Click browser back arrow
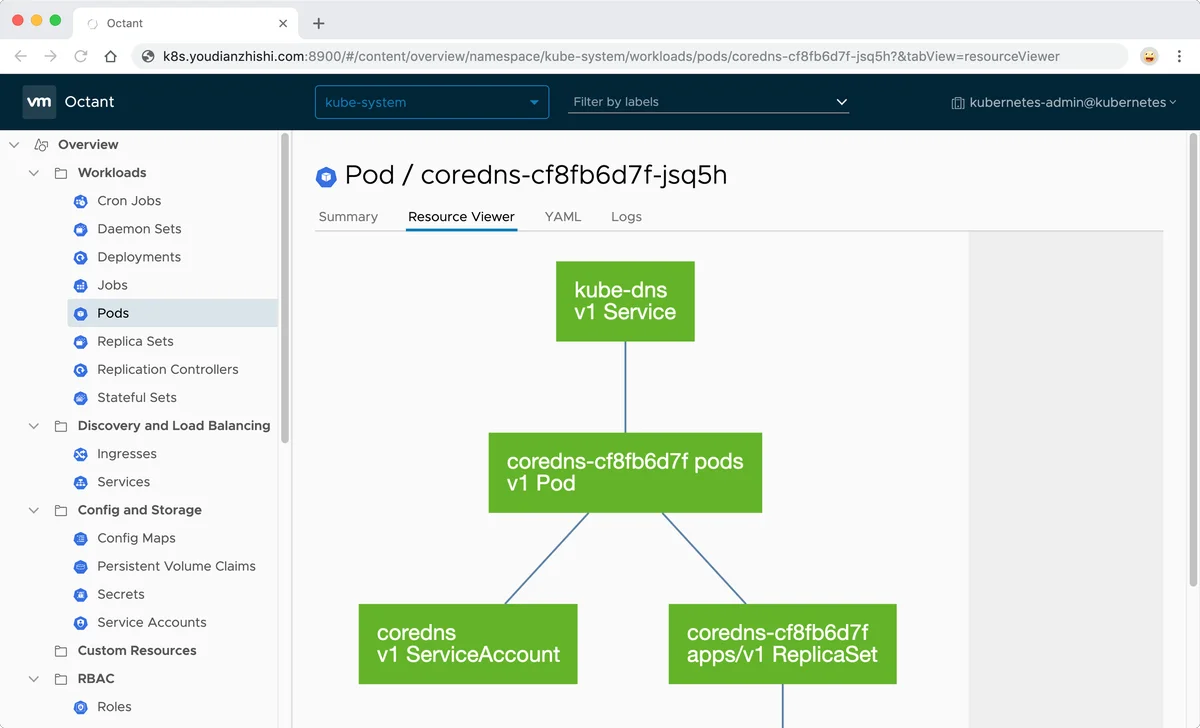 (20, 56)
